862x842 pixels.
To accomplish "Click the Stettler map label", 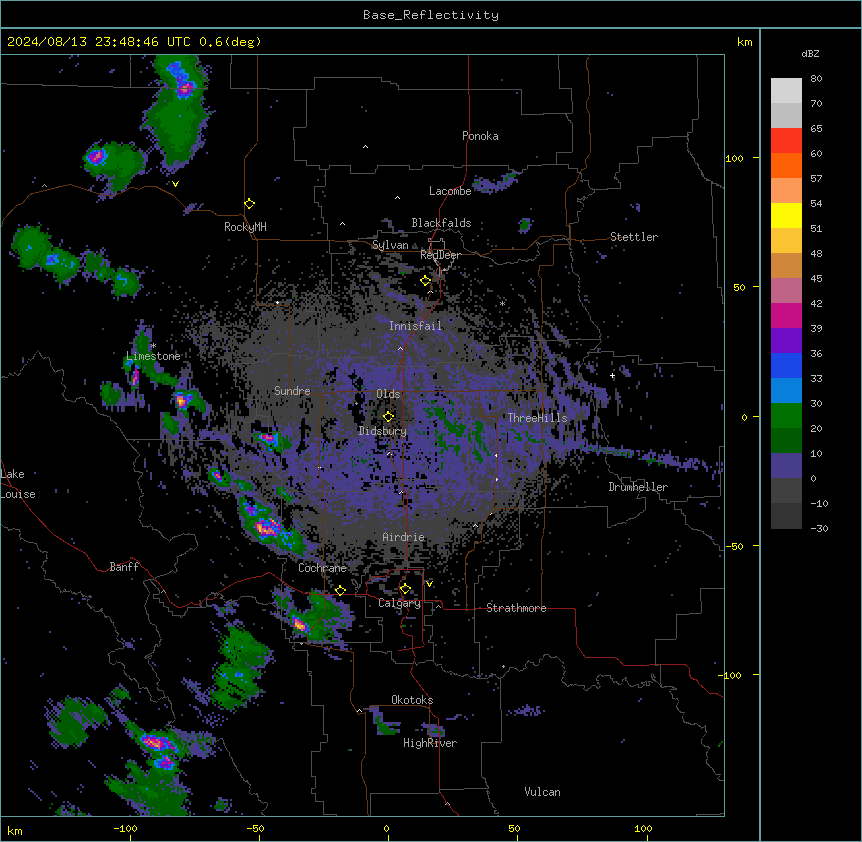I will coord(634,237).
